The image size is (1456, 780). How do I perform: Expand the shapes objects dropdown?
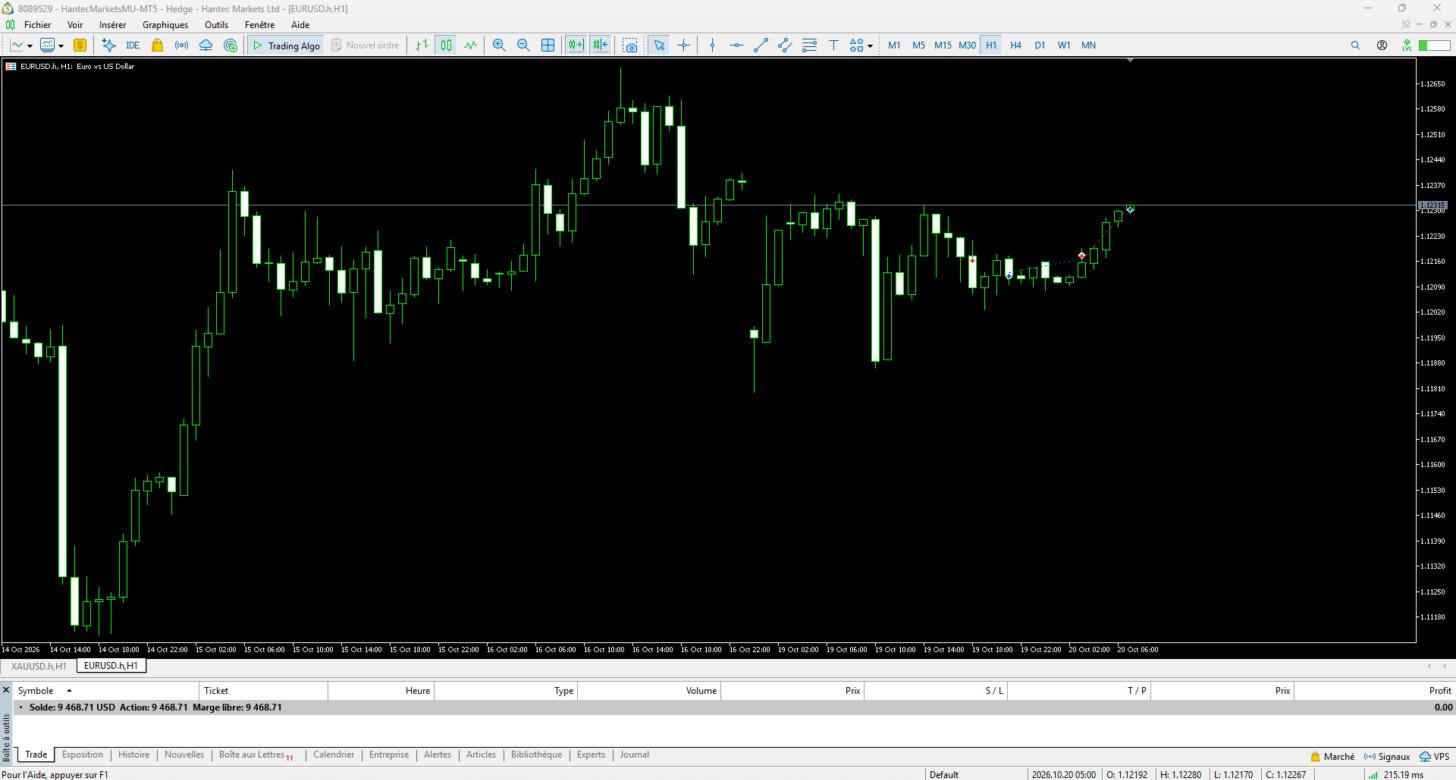pos(870,45)
